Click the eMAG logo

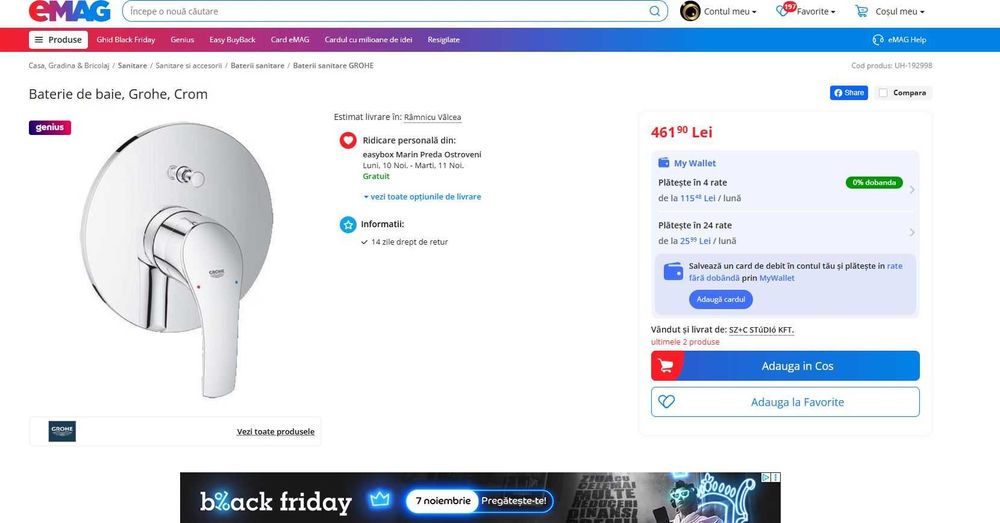coord(70,11)
